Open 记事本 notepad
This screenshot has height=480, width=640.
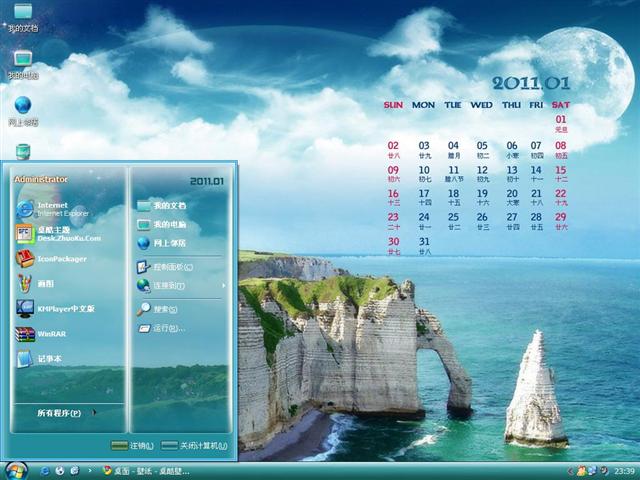click(x=39, y=359)
